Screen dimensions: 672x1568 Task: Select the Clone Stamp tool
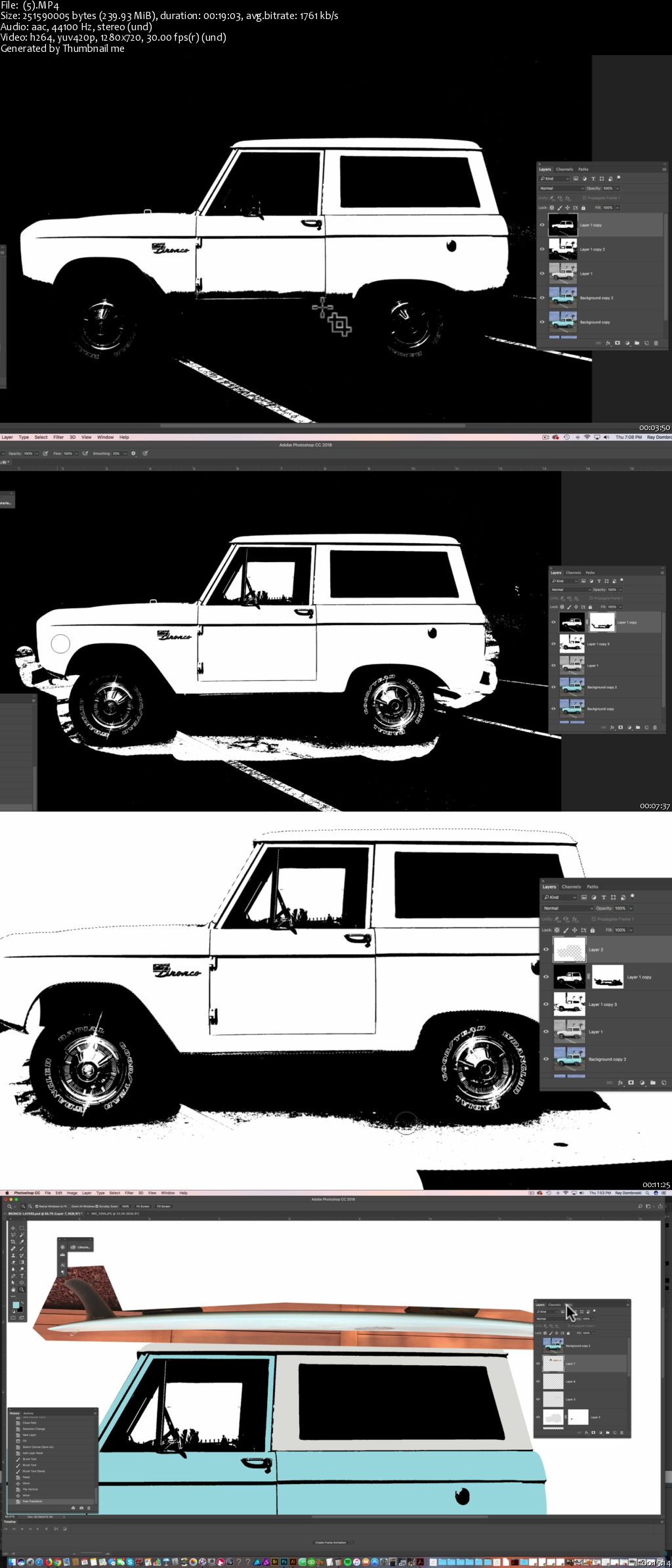coord(13,1255)
